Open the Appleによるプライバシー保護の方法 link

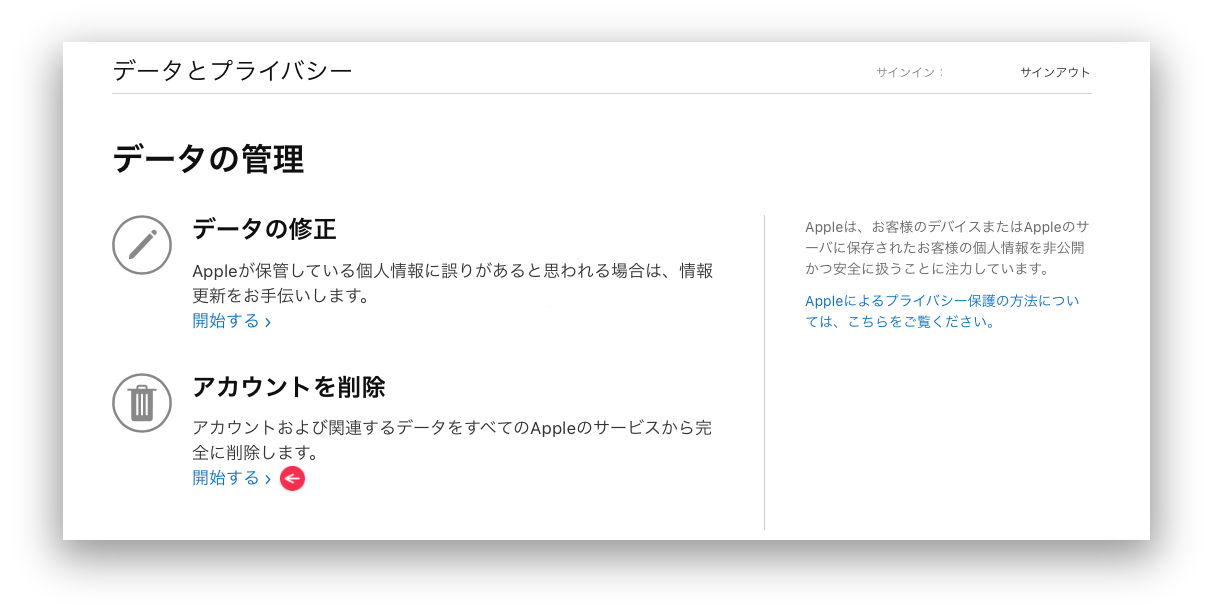tap(942, 311)
